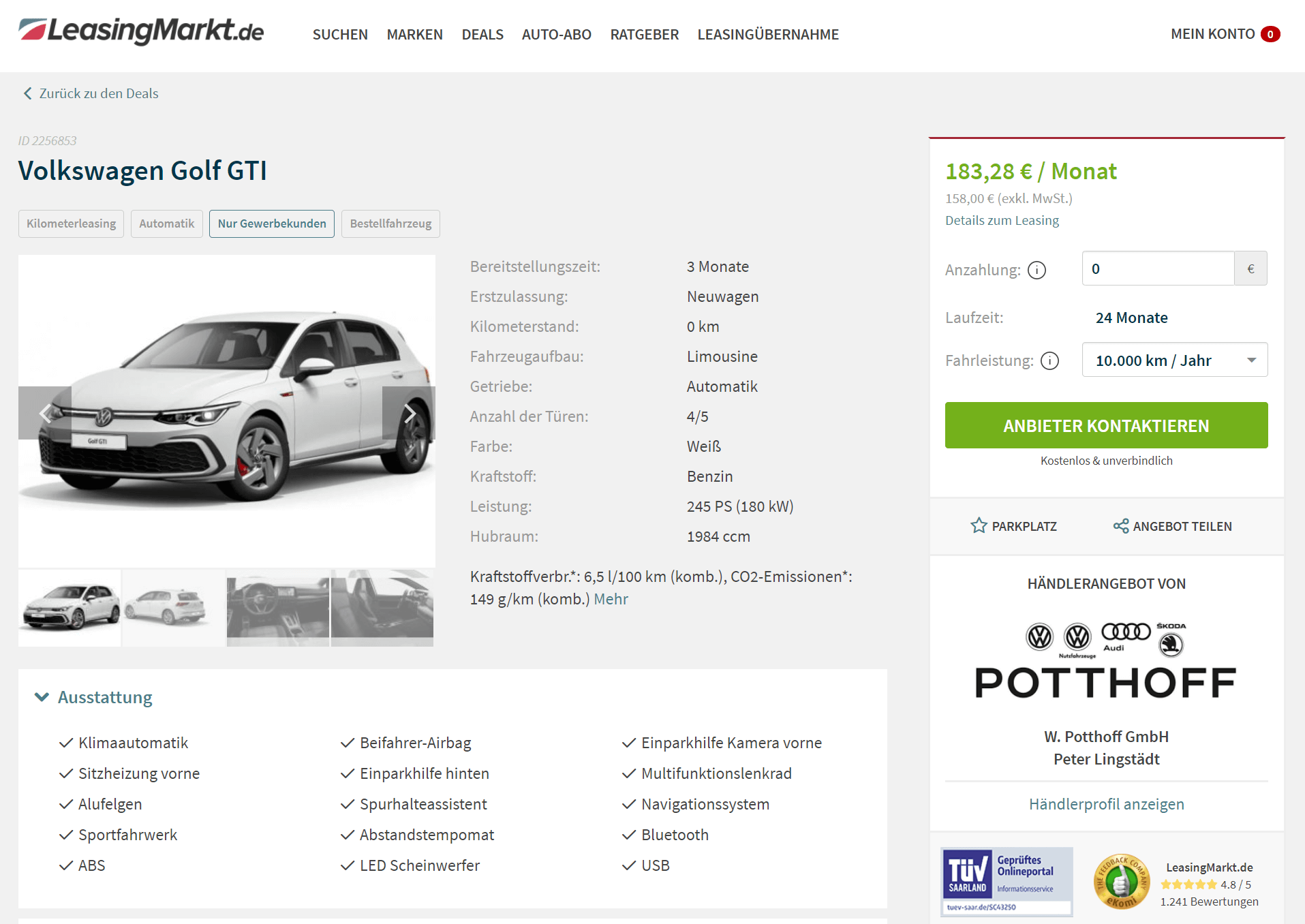Screen dimensions: 1305x924
Task: Open the MARKEN menu
Action: tap(414, 34)
